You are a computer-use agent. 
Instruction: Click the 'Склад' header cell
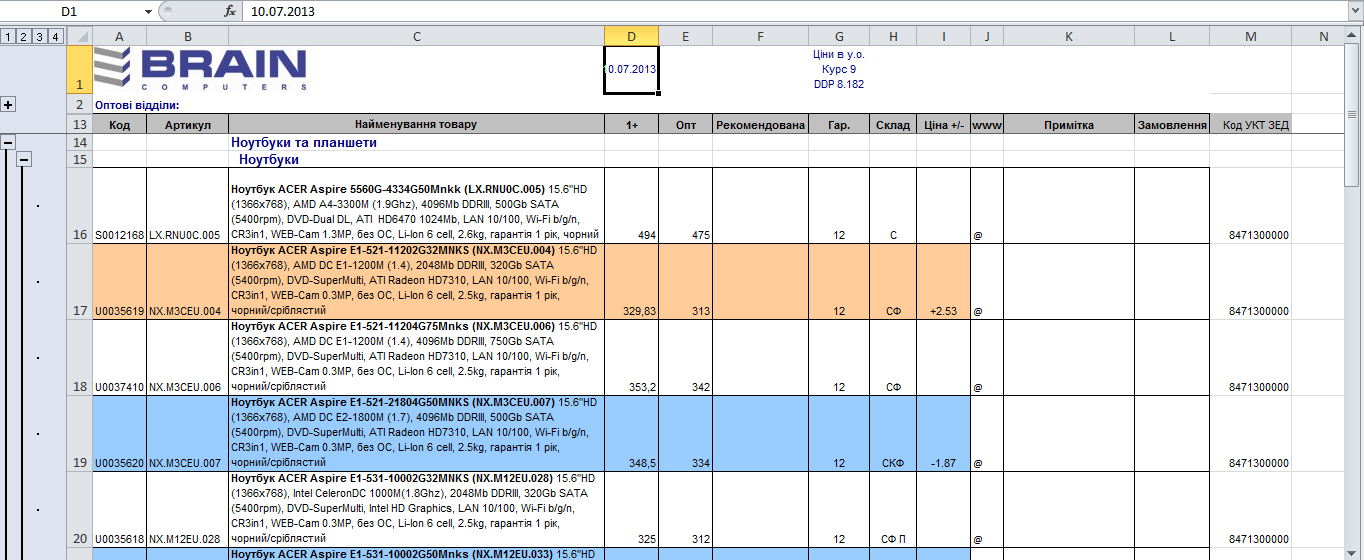893,125
